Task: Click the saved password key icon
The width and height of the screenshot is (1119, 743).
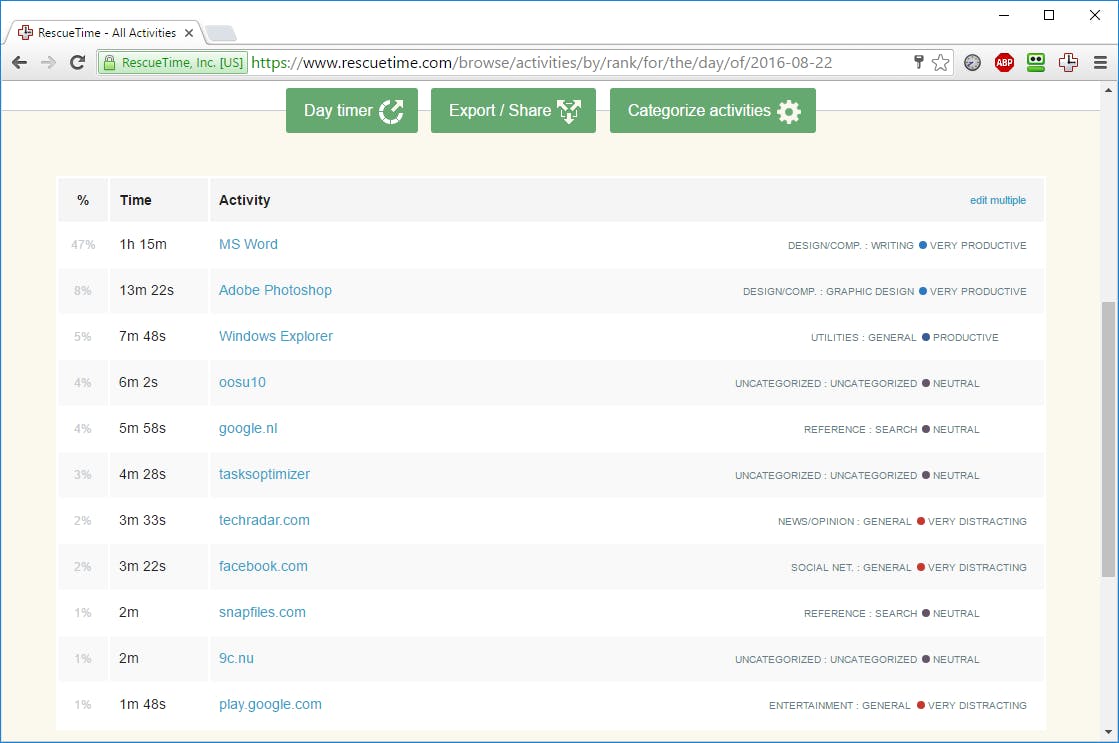Action: [x=918, y=62]
